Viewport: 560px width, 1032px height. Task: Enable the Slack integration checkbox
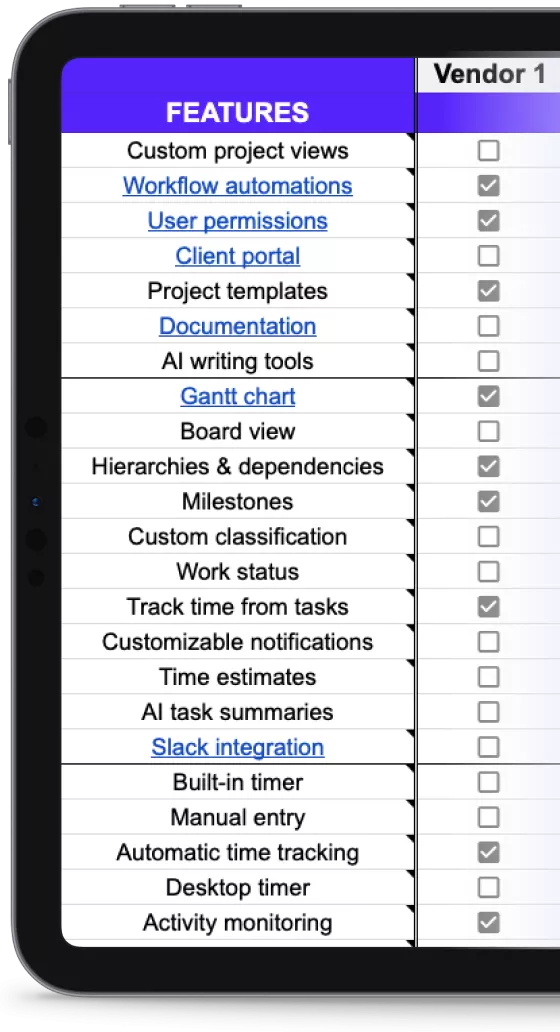click(x=488, y=747)
